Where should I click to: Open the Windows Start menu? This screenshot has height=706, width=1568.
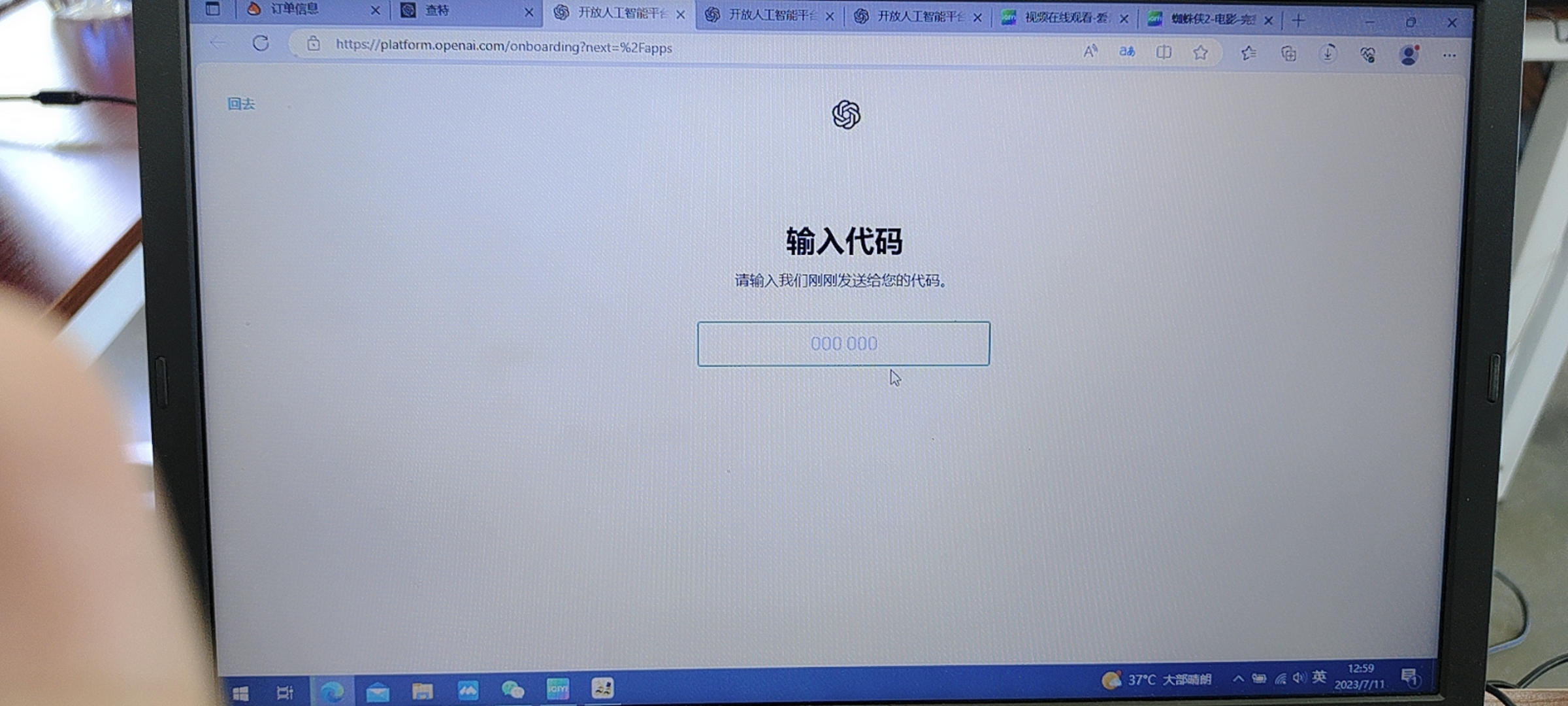click(240, 693)
